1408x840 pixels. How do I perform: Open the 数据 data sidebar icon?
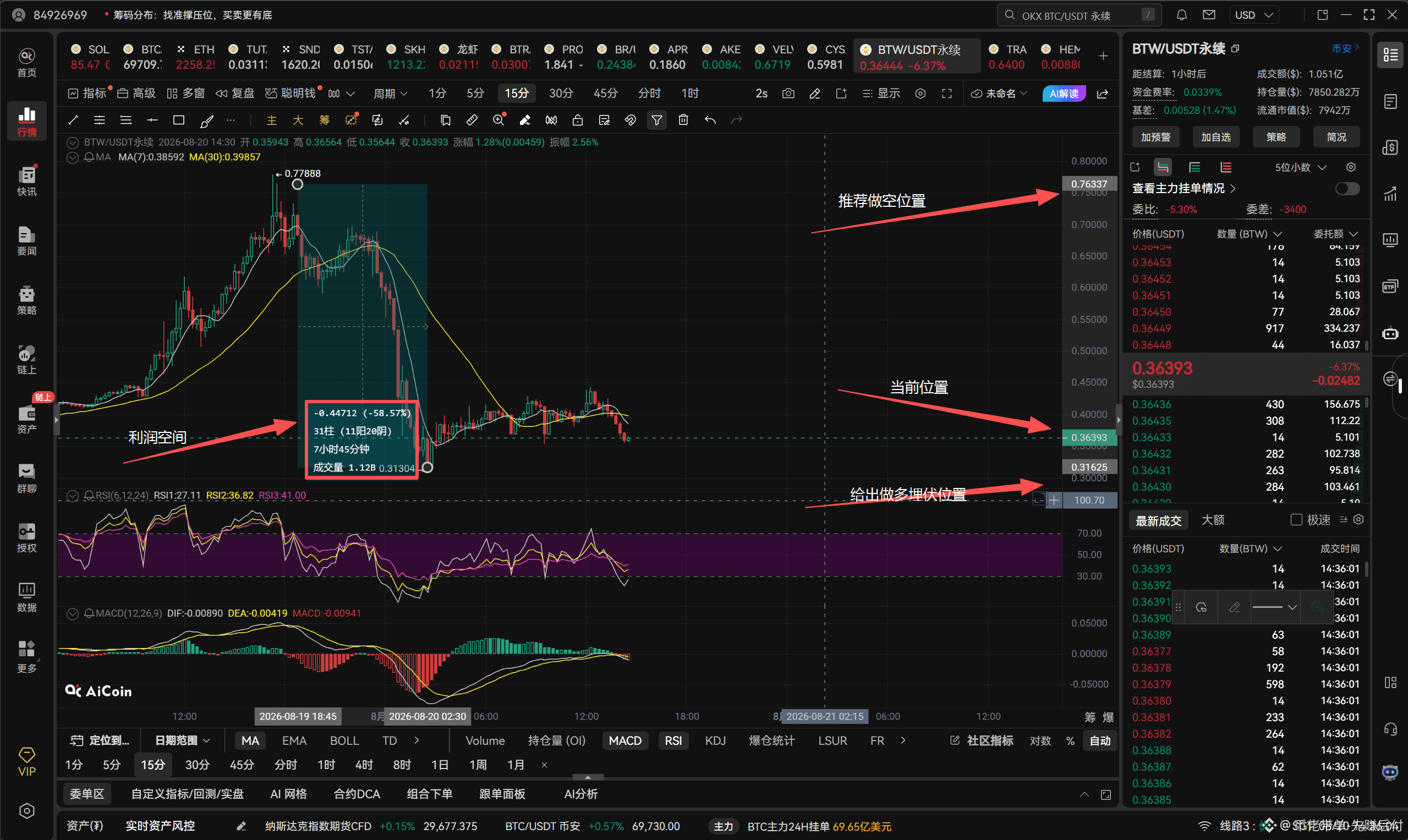tap(26, 597)
